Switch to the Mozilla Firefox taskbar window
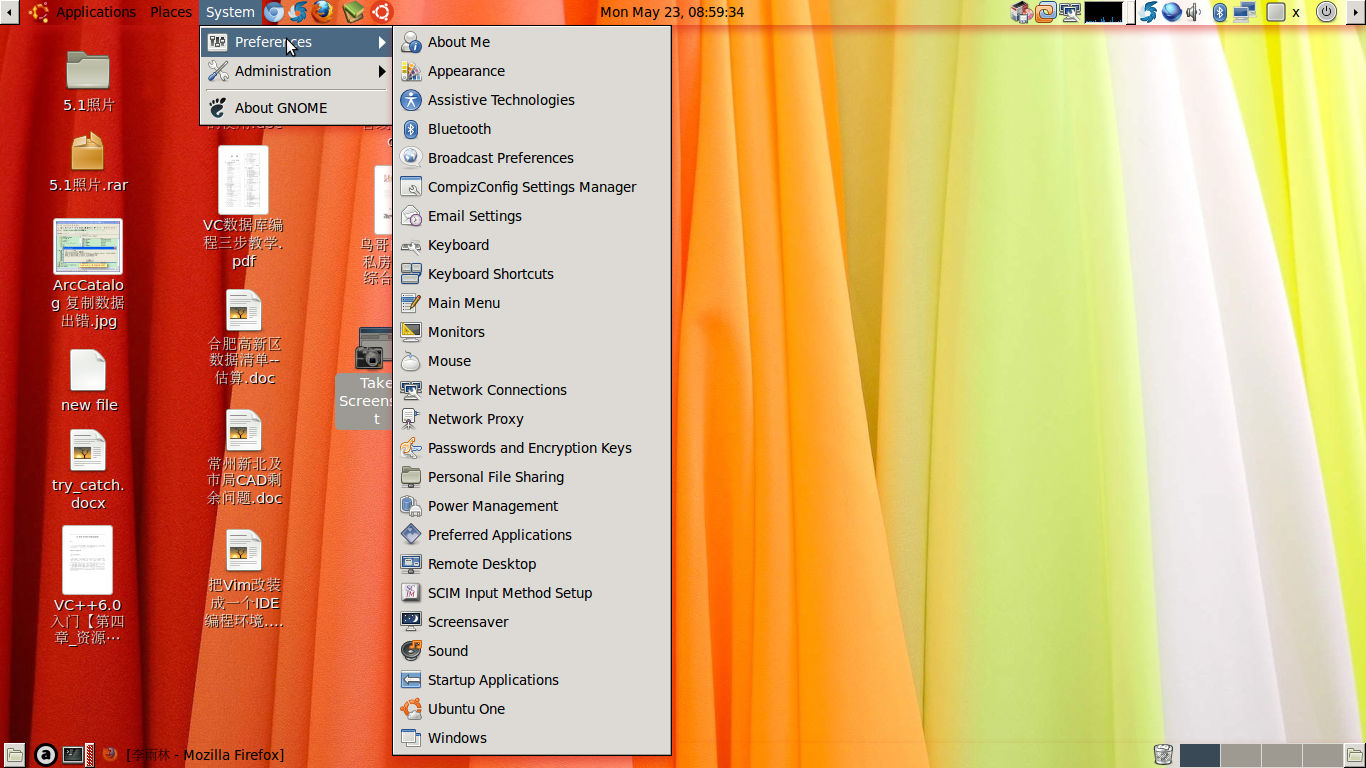 tap(193, 755)
